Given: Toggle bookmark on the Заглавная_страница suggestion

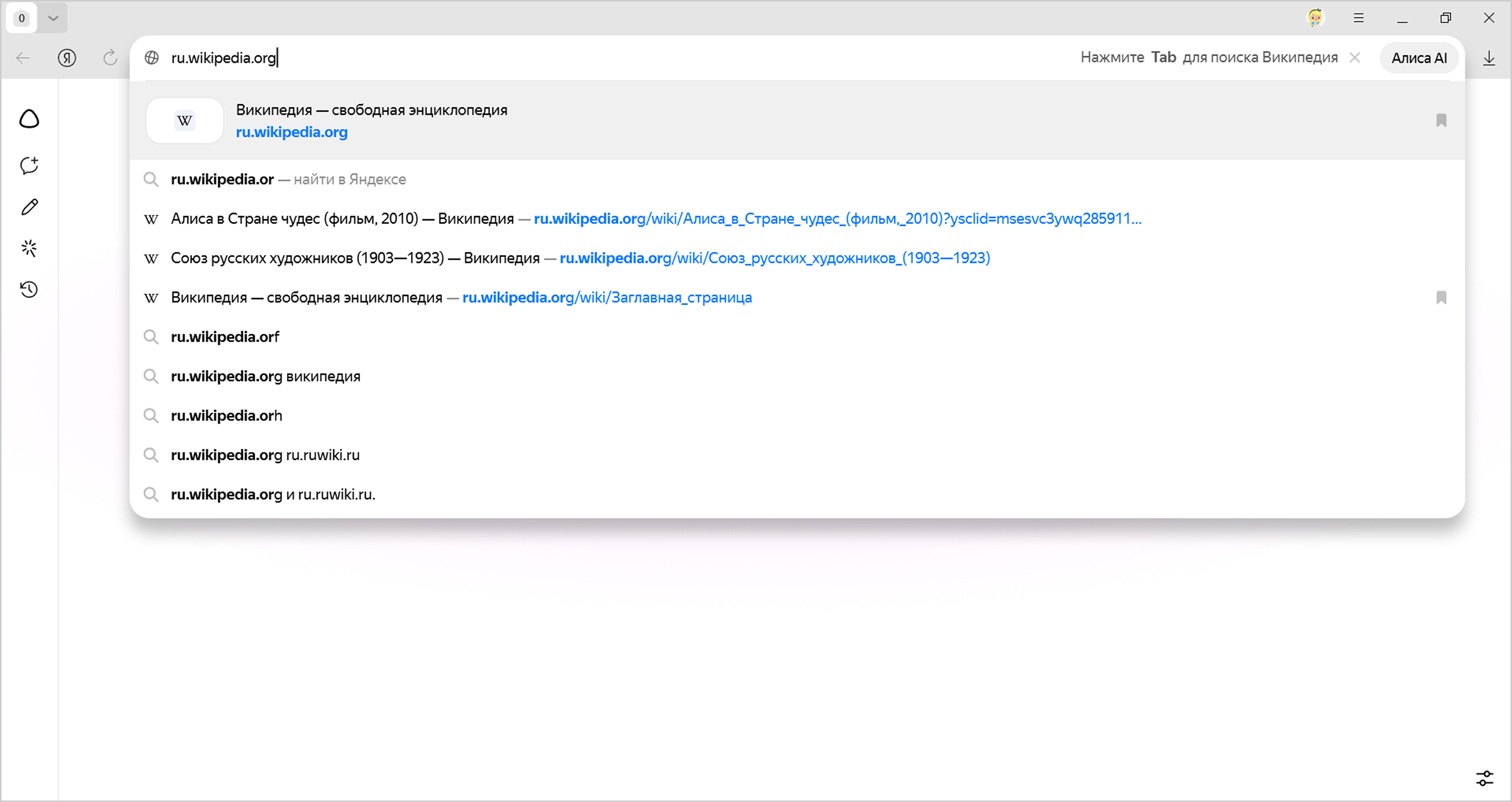Looking at the screenshot, I should pos(1441,298).
